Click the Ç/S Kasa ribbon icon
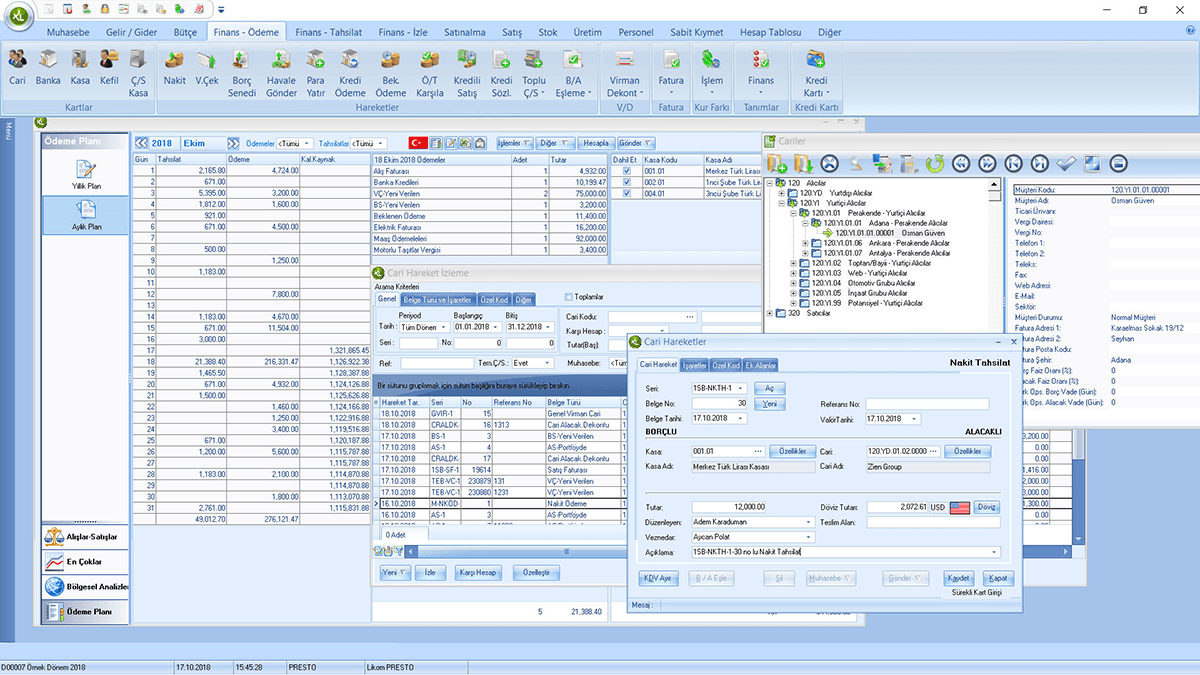The image size is (1200, 675). point(138,73)
